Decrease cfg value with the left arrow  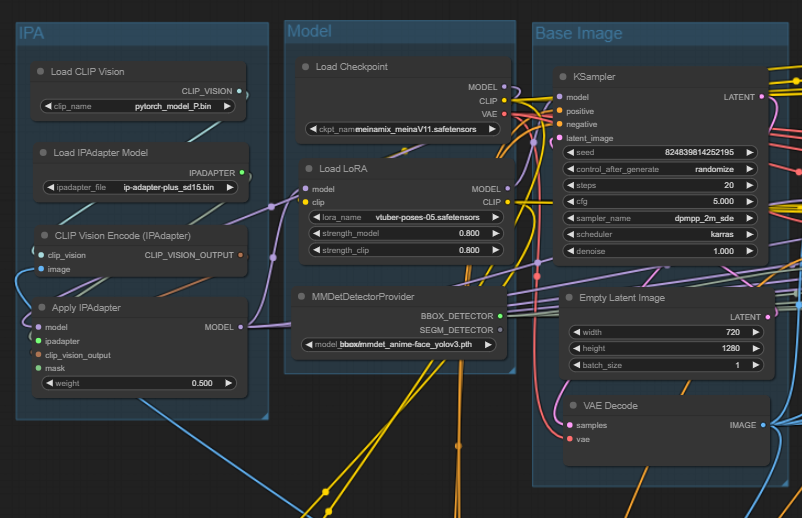click(571, 201)
